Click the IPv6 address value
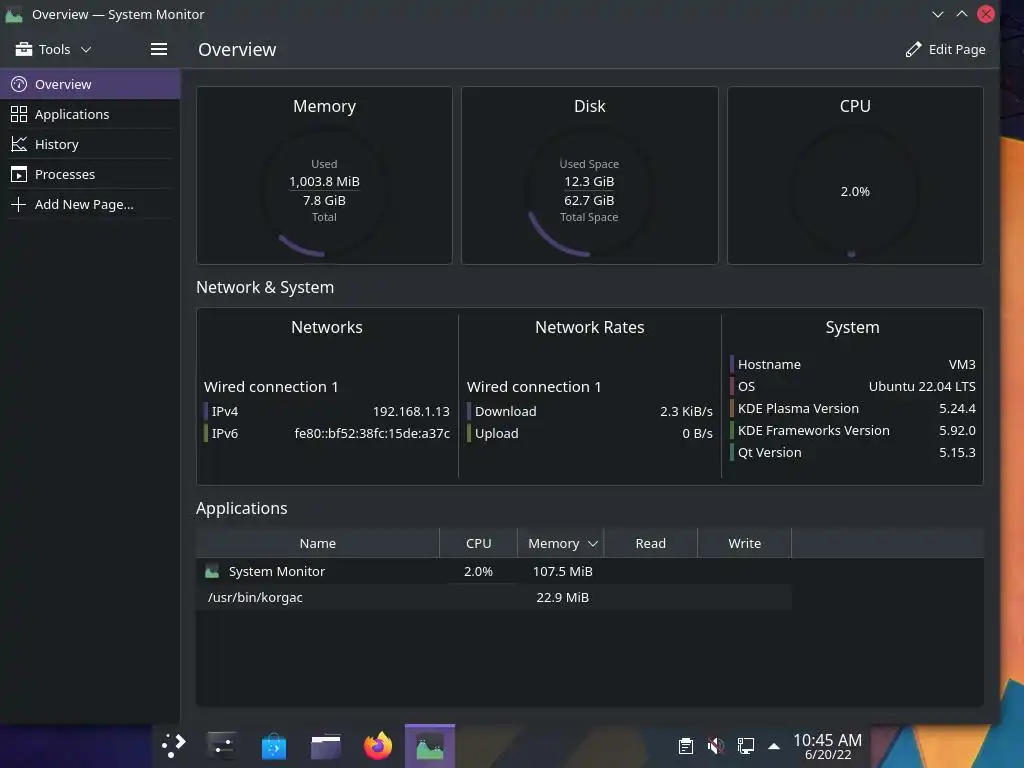 (x=372, y=434)
